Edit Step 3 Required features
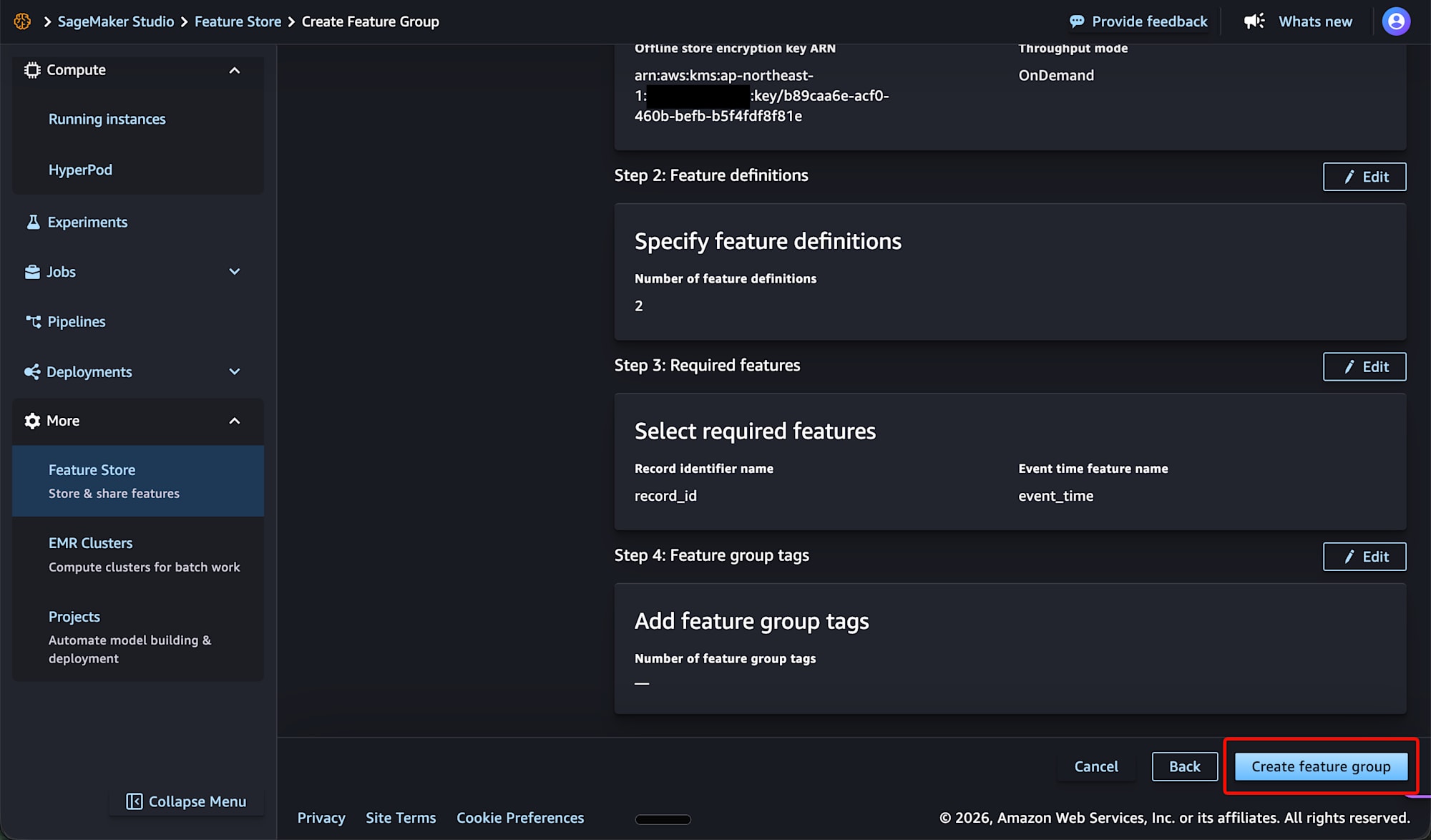 point(1364,367)
